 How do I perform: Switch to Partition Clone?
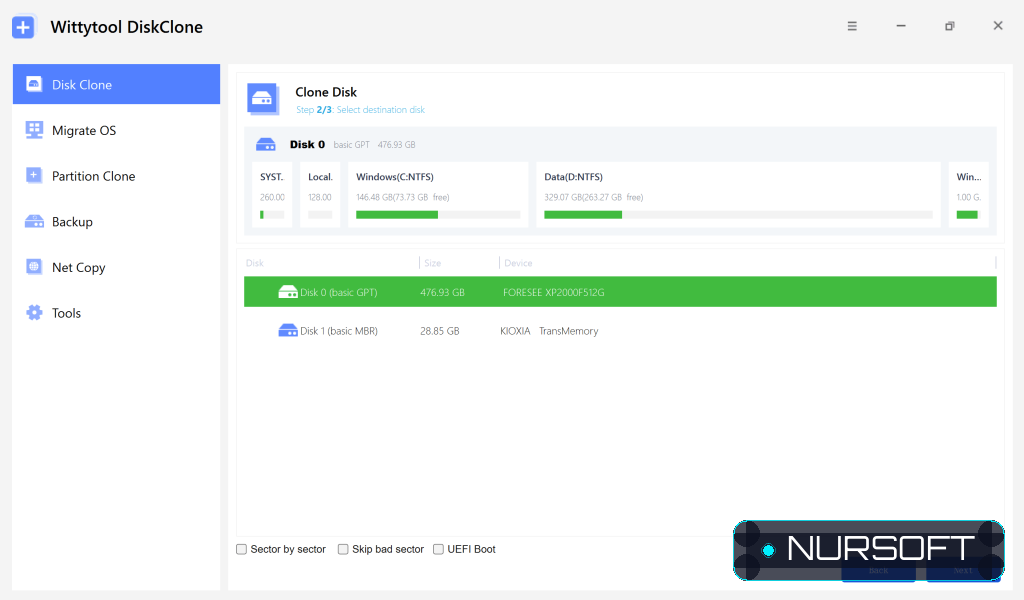pyautogui.click(x=116, y=176)
